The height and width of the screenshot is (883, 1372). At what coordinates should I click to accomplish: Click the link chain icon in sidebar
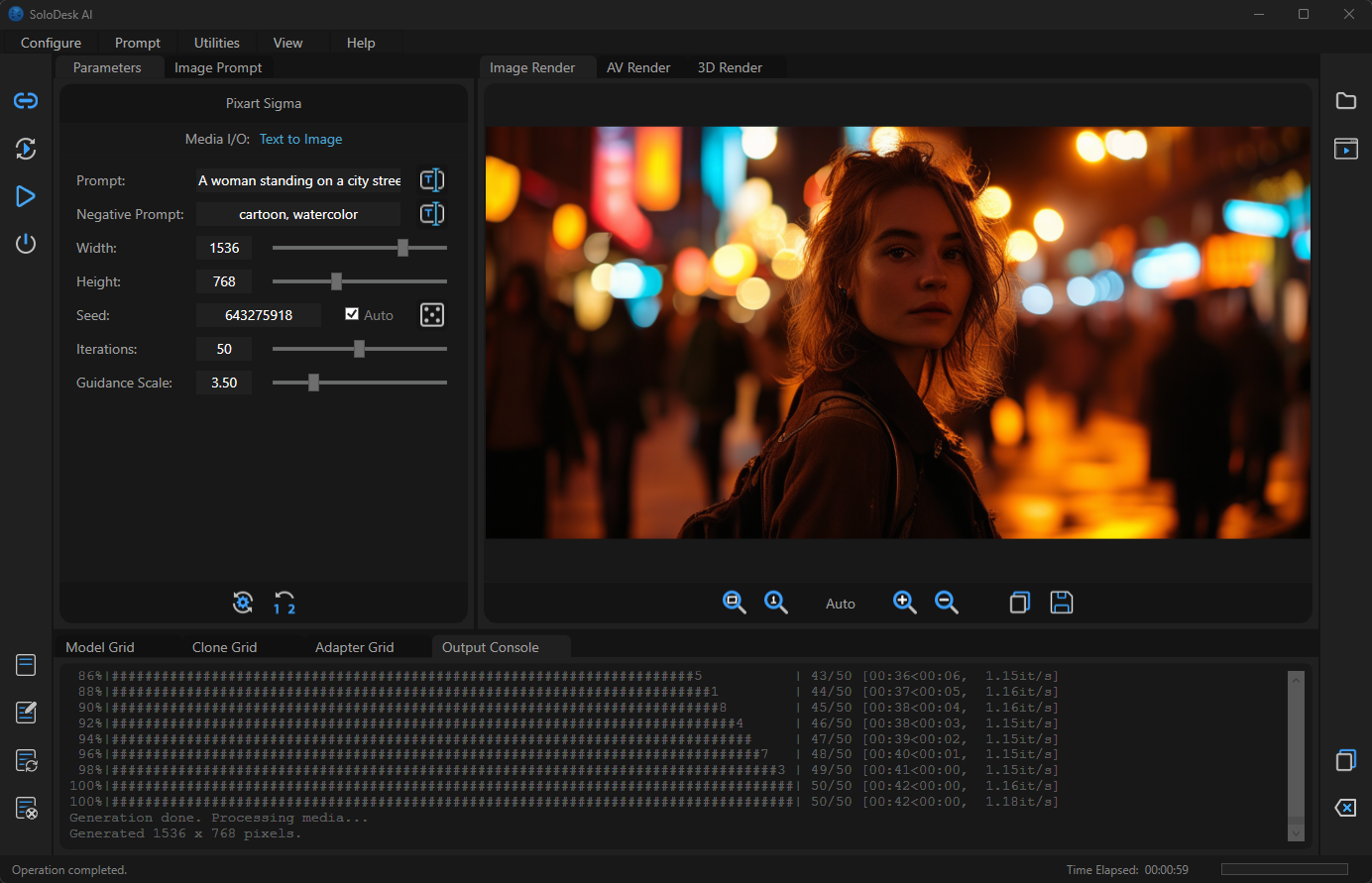coord(26,101)
